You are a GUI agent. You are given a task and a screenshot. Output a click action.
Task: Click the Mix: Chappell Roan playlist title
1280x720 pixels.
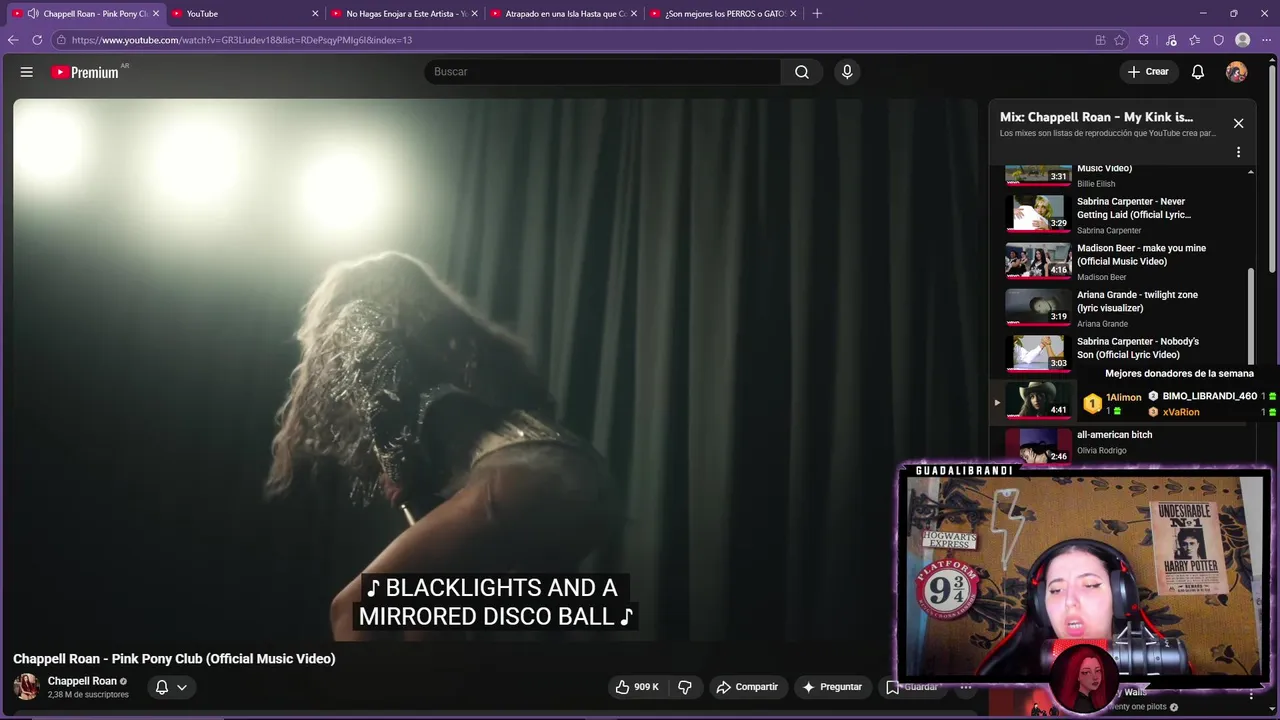(x=1096, y=117)
